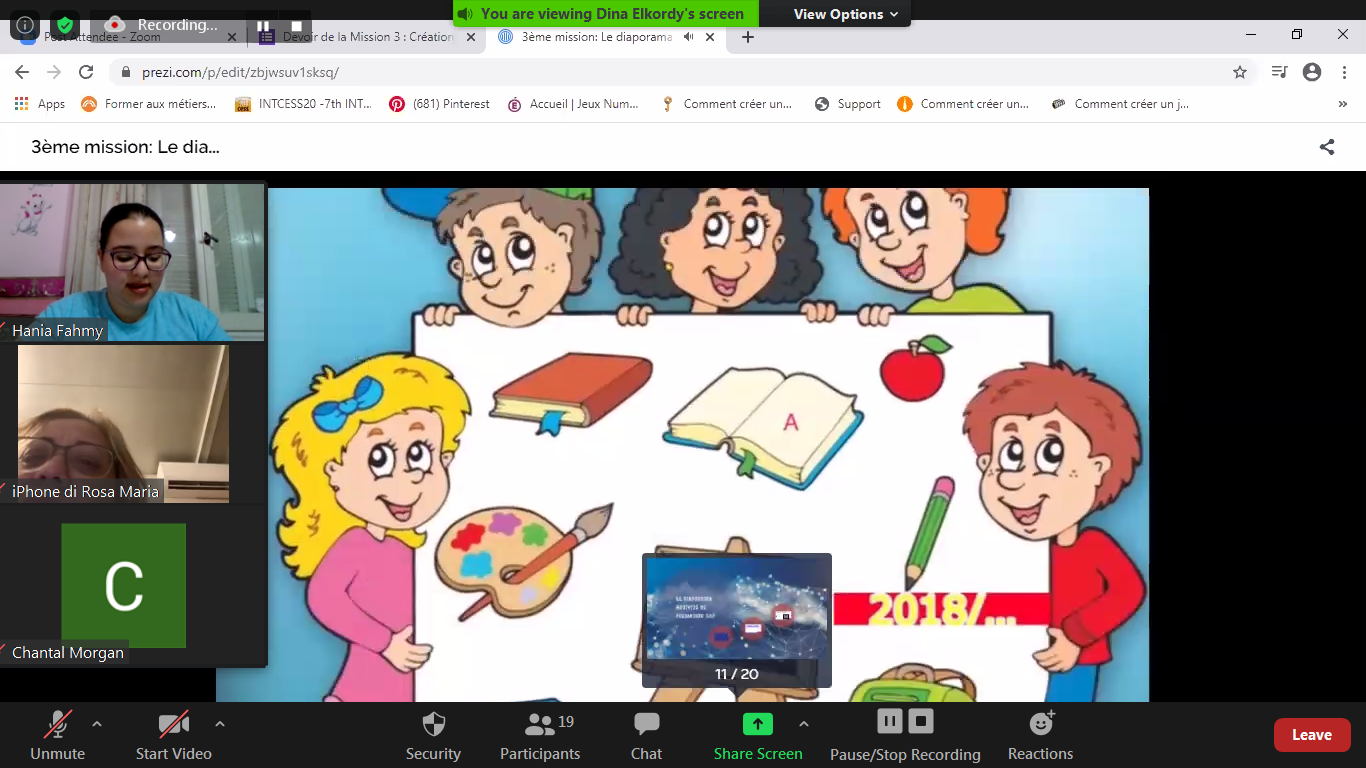Pause the recording in the top indicator
This screenshot has width=1366, height=768.
263,26
